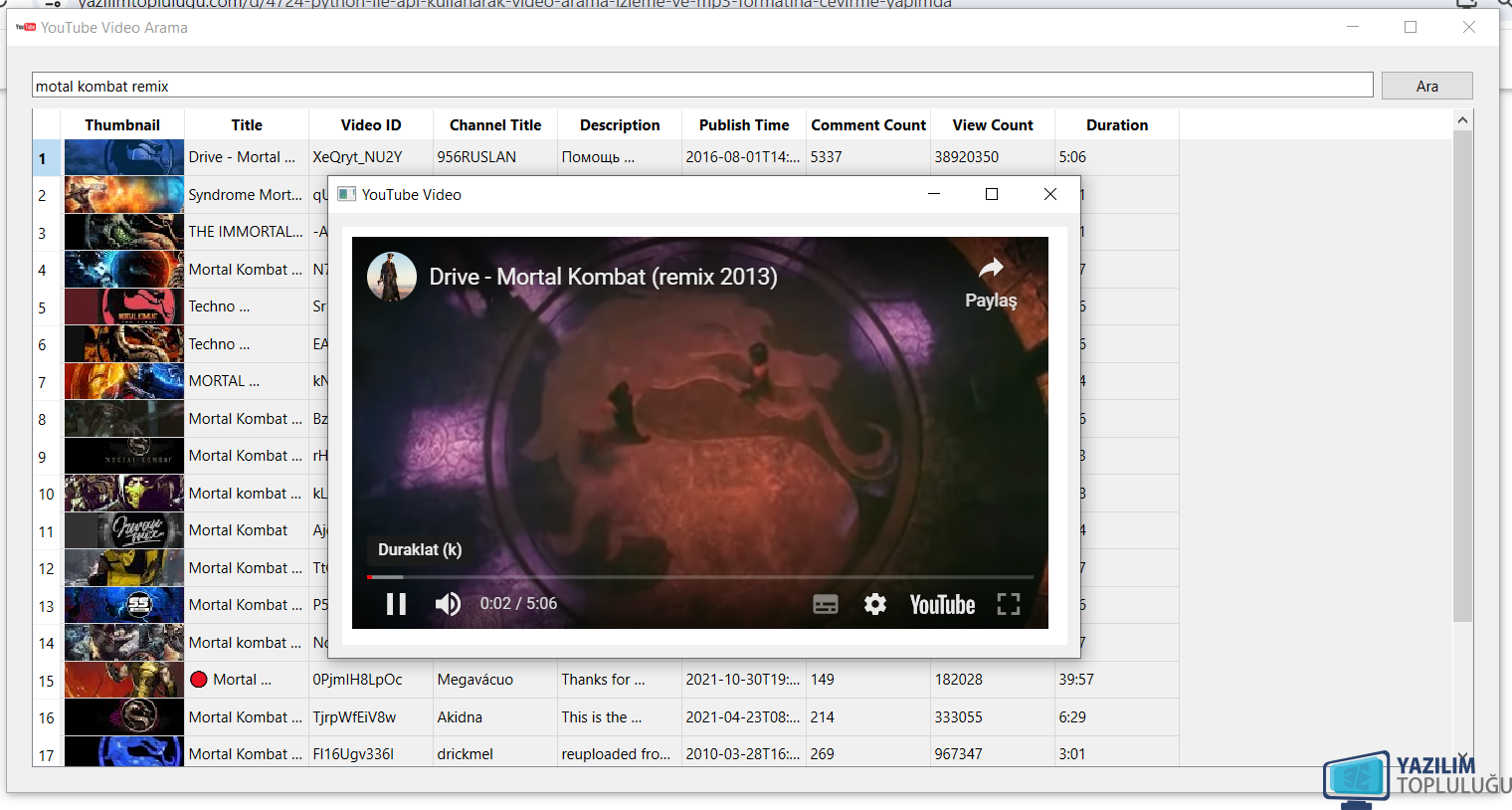The height and width of the screenshot is (810, 1512).
Task: Click the 0PjmlH8LpOc video ID cell
Action: 371,680
